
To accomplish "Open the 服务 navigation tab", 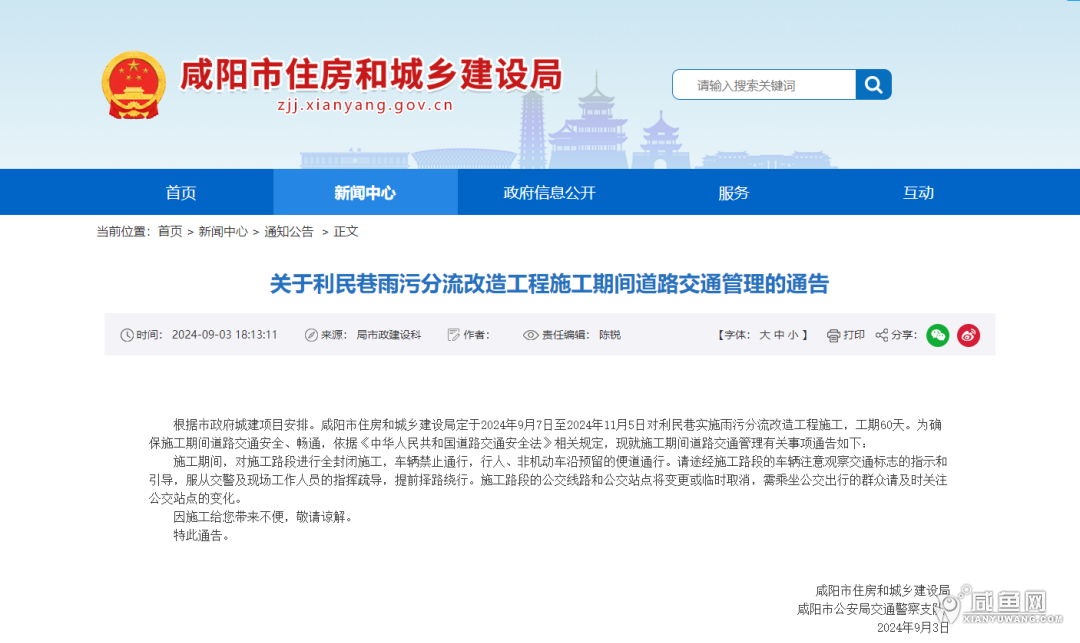I will [734, 193].
